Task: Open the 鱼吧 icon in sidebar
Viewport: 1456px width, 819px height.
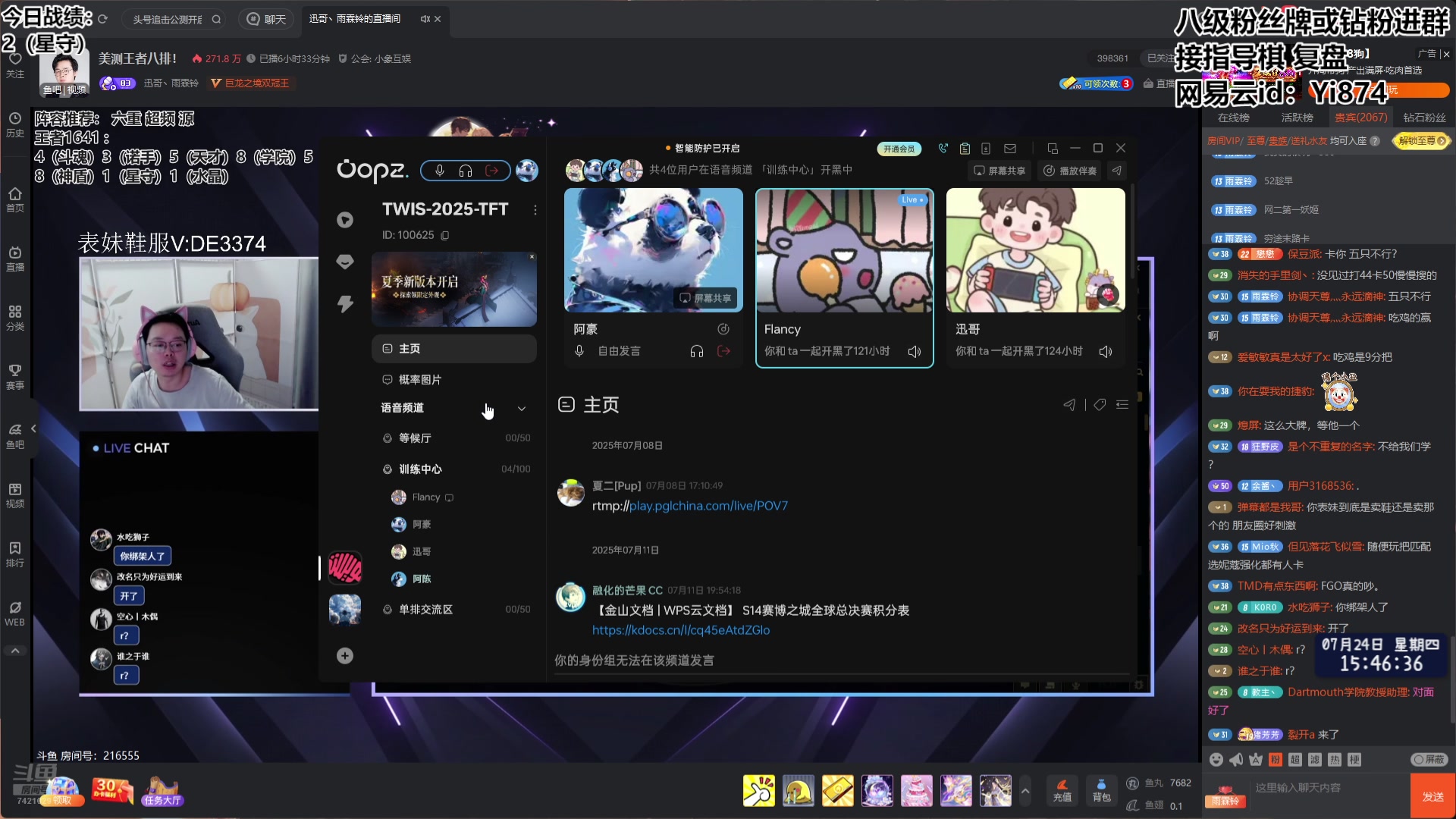Action: [x=15, y=436]
